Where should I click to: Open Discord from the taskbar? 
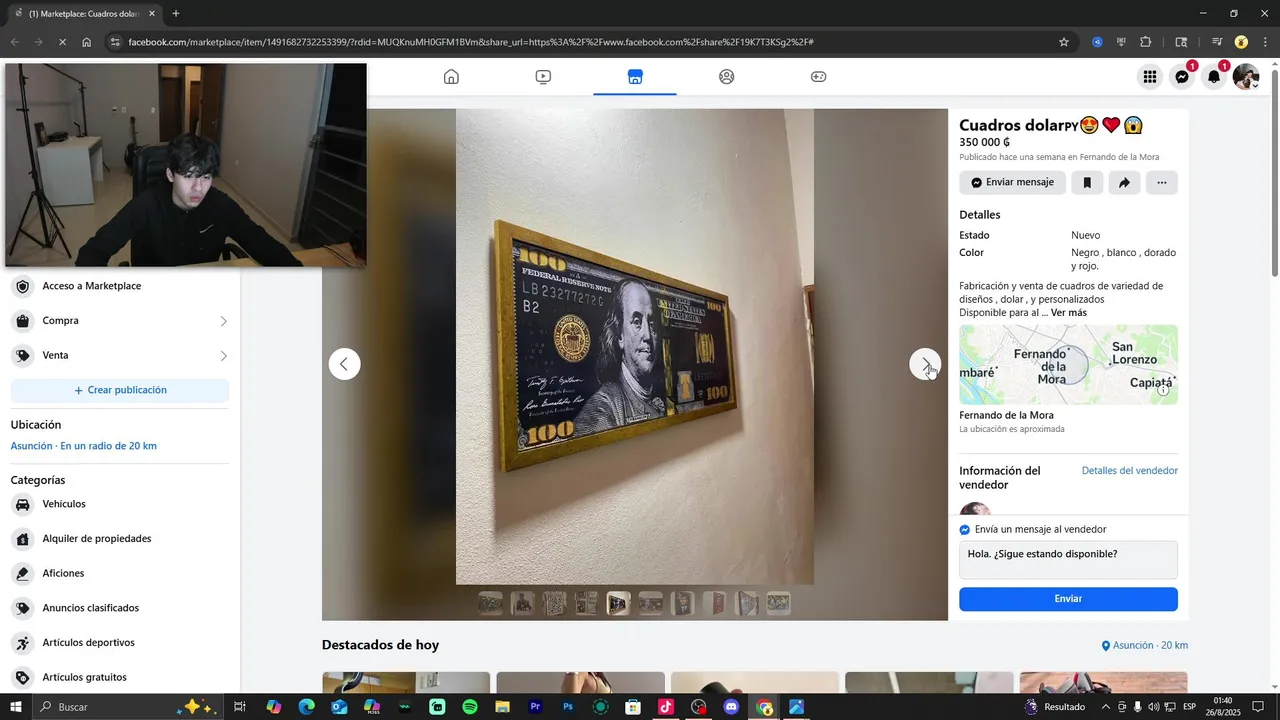[x=731, y=707]
